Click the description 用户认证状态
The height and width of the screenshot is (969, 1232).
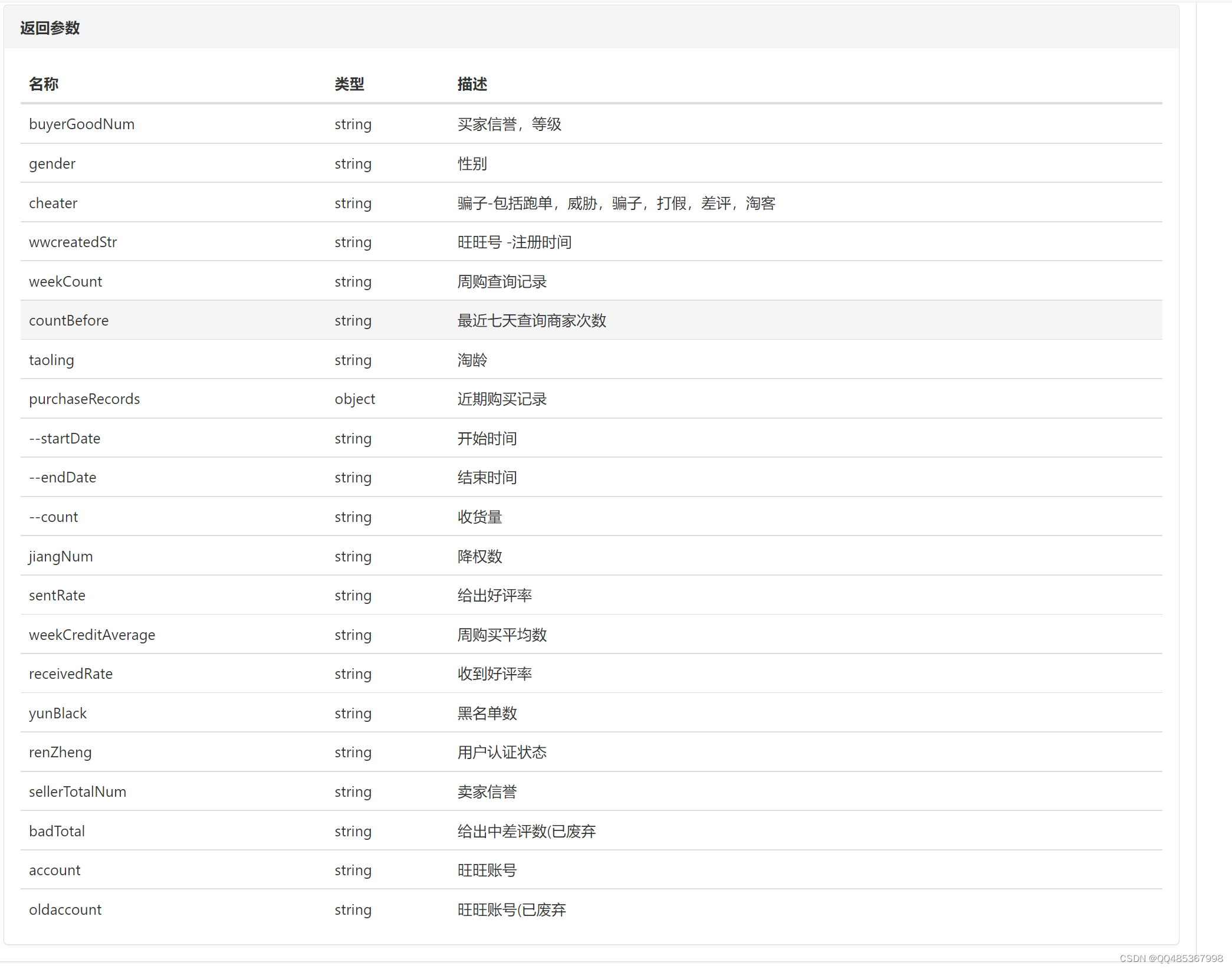502,752
